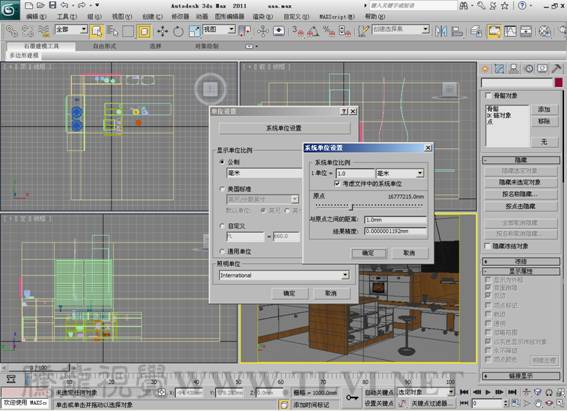Click the Select and Manipulate icon
The height and width of the screenshot is (411, 567).
click(263, 31)
